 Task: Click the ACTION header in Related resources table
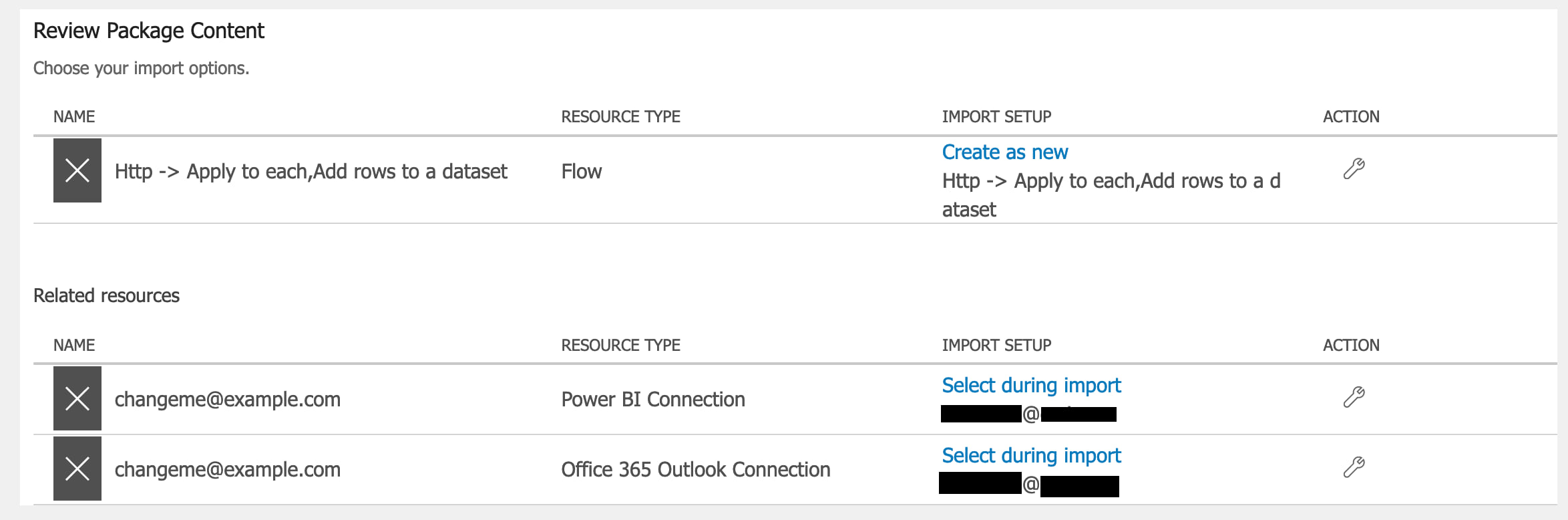tap(1351, 346)
